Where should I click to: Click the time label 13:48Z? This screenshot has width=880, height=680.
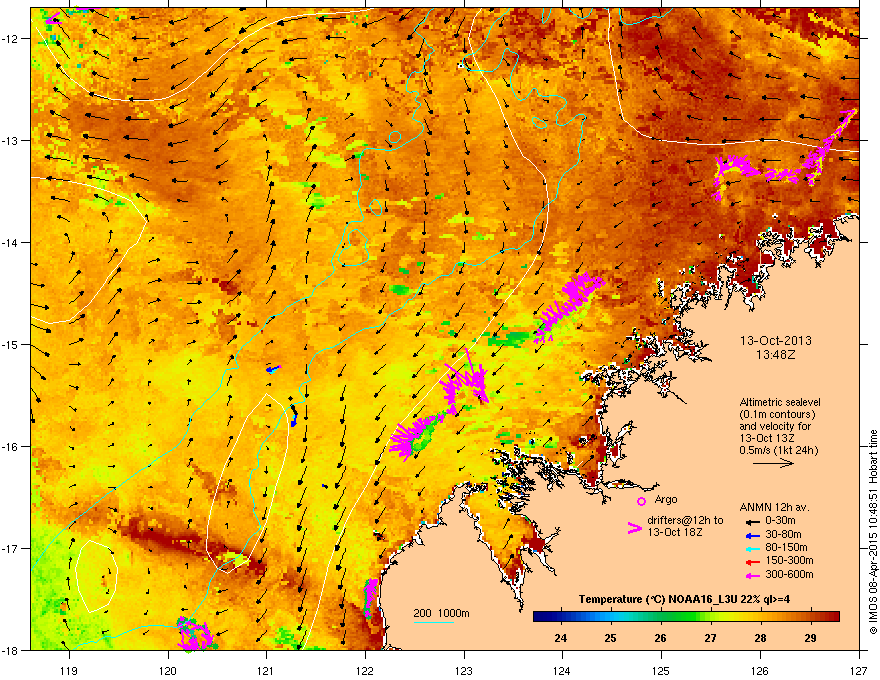tap(776, 355)
